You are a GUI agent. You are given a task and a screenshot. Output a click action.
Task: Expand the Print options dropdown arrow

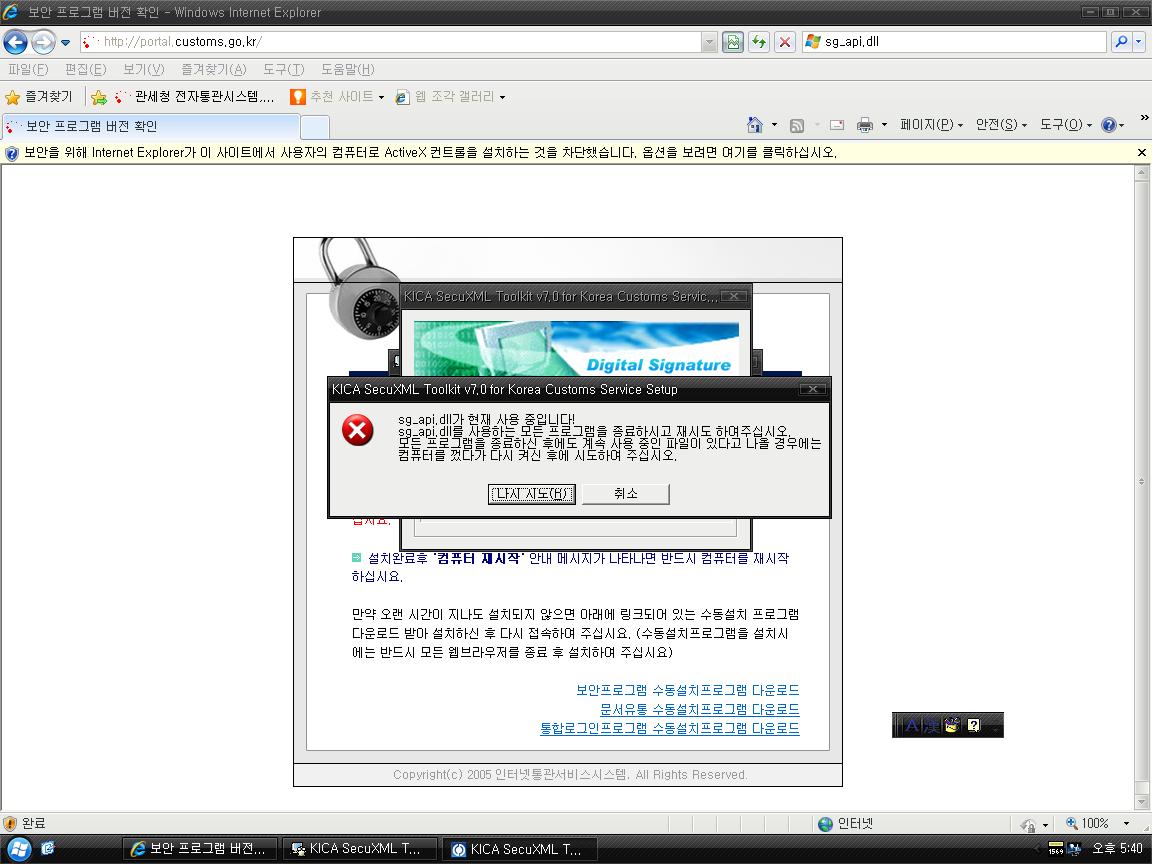tap(884, 125)
